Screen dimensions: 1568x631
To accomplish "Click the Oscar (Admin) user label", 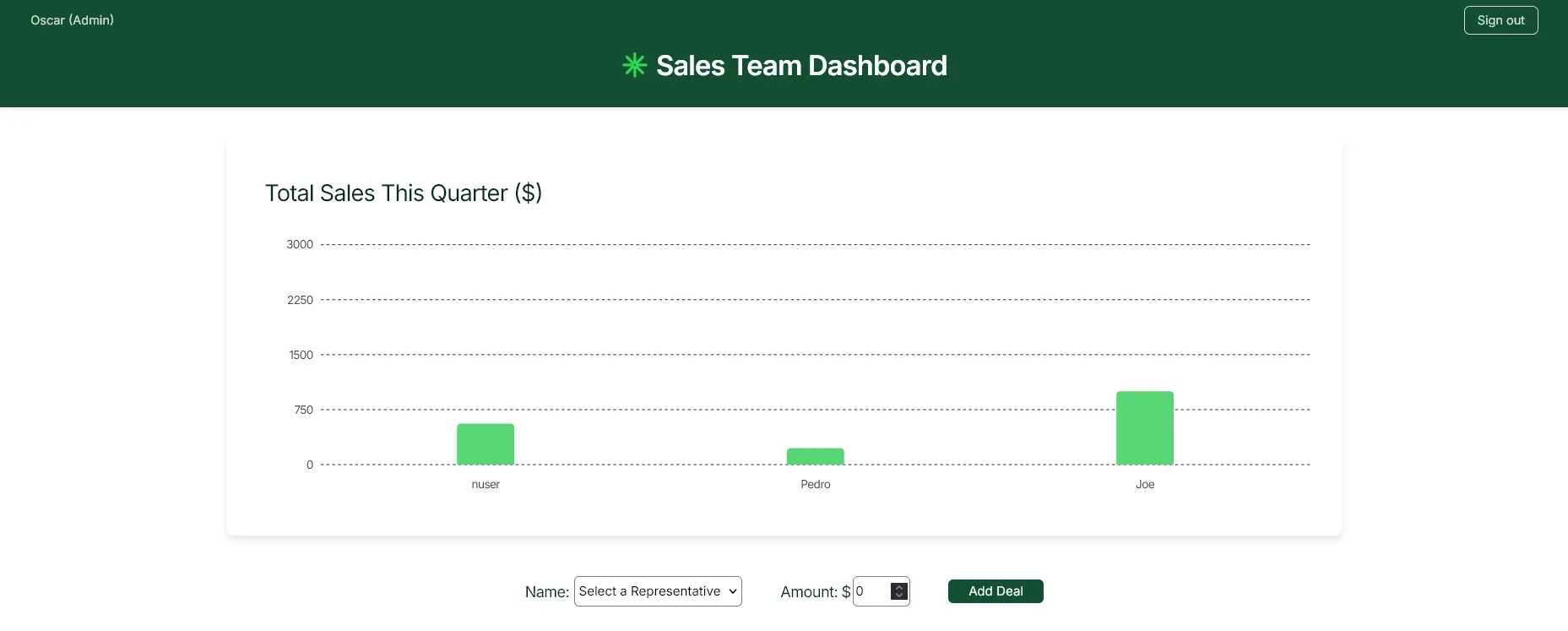I will tap(72, 20).
